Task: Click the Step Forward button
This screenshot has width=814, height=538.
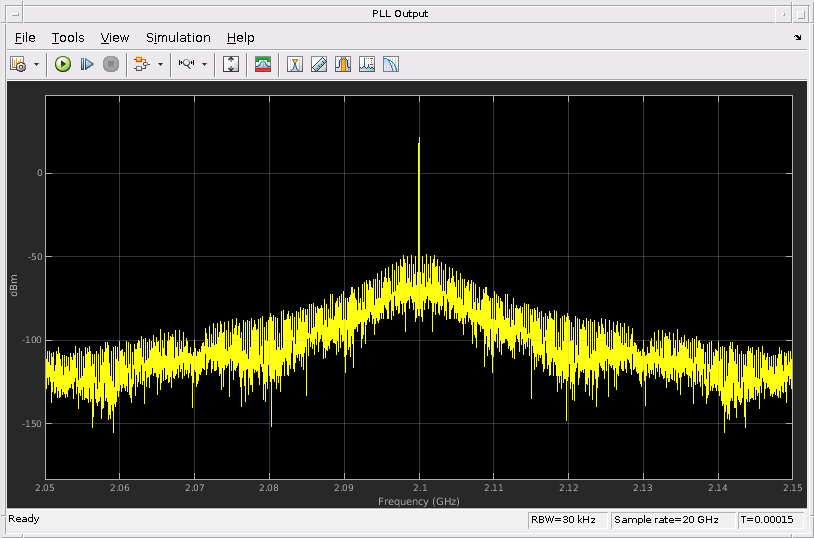Action: tap(87, 64)
